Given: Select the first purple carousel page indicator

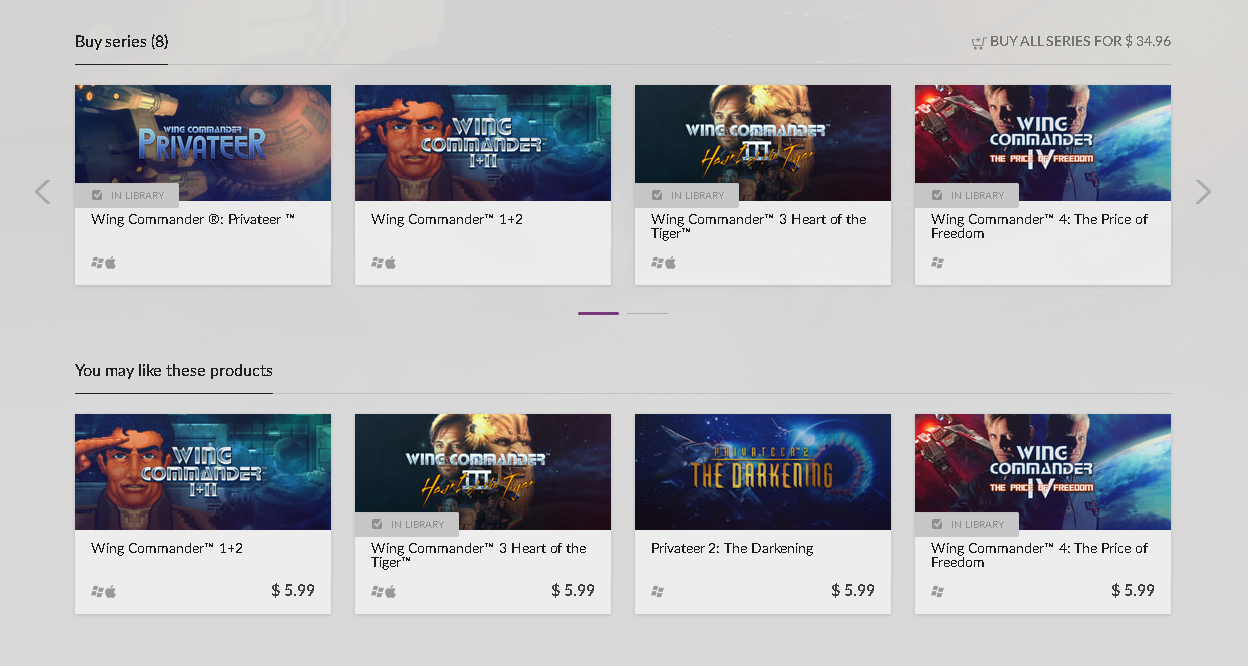Looking at the screenshot, I should pyautogui.click(x=598, y=313).
